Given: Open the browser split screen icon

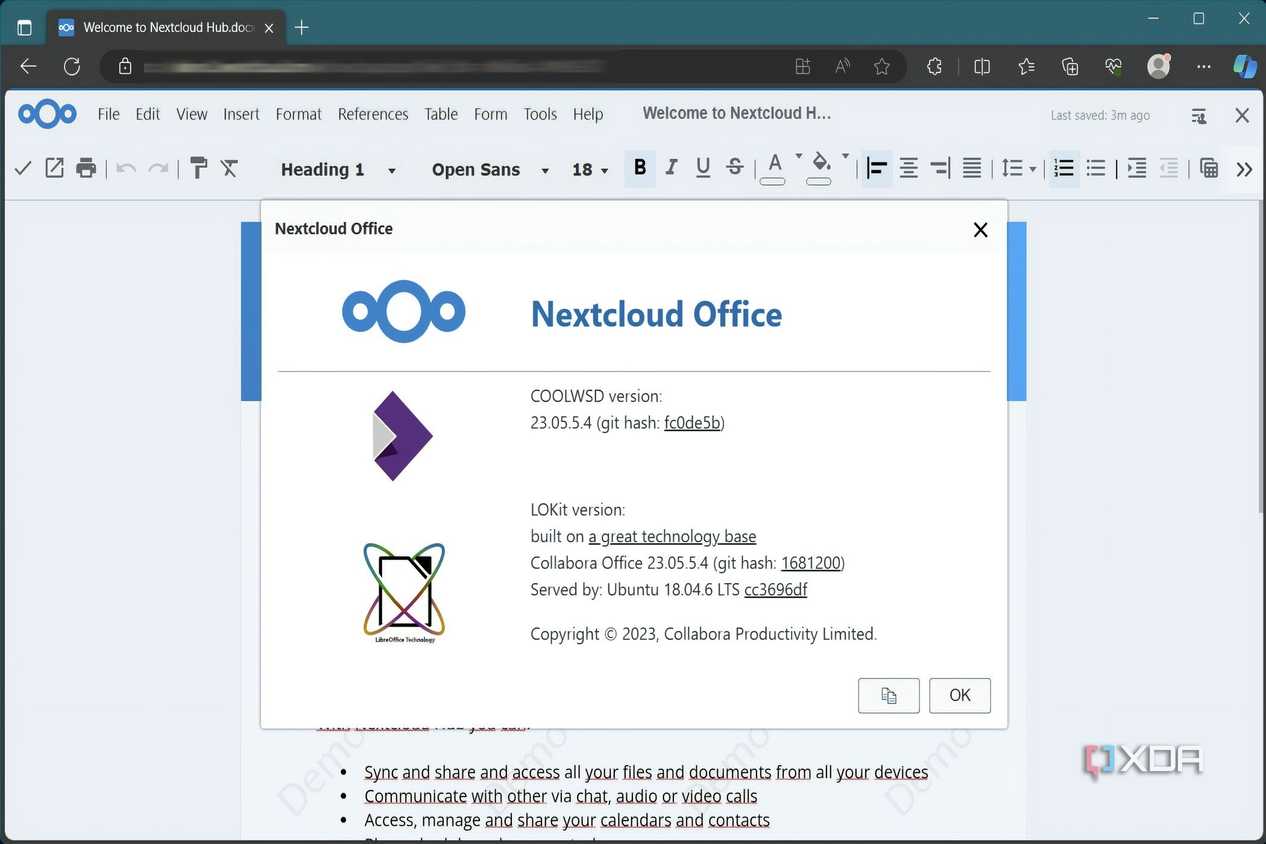Looking at the screenshot, I should 982,66.
